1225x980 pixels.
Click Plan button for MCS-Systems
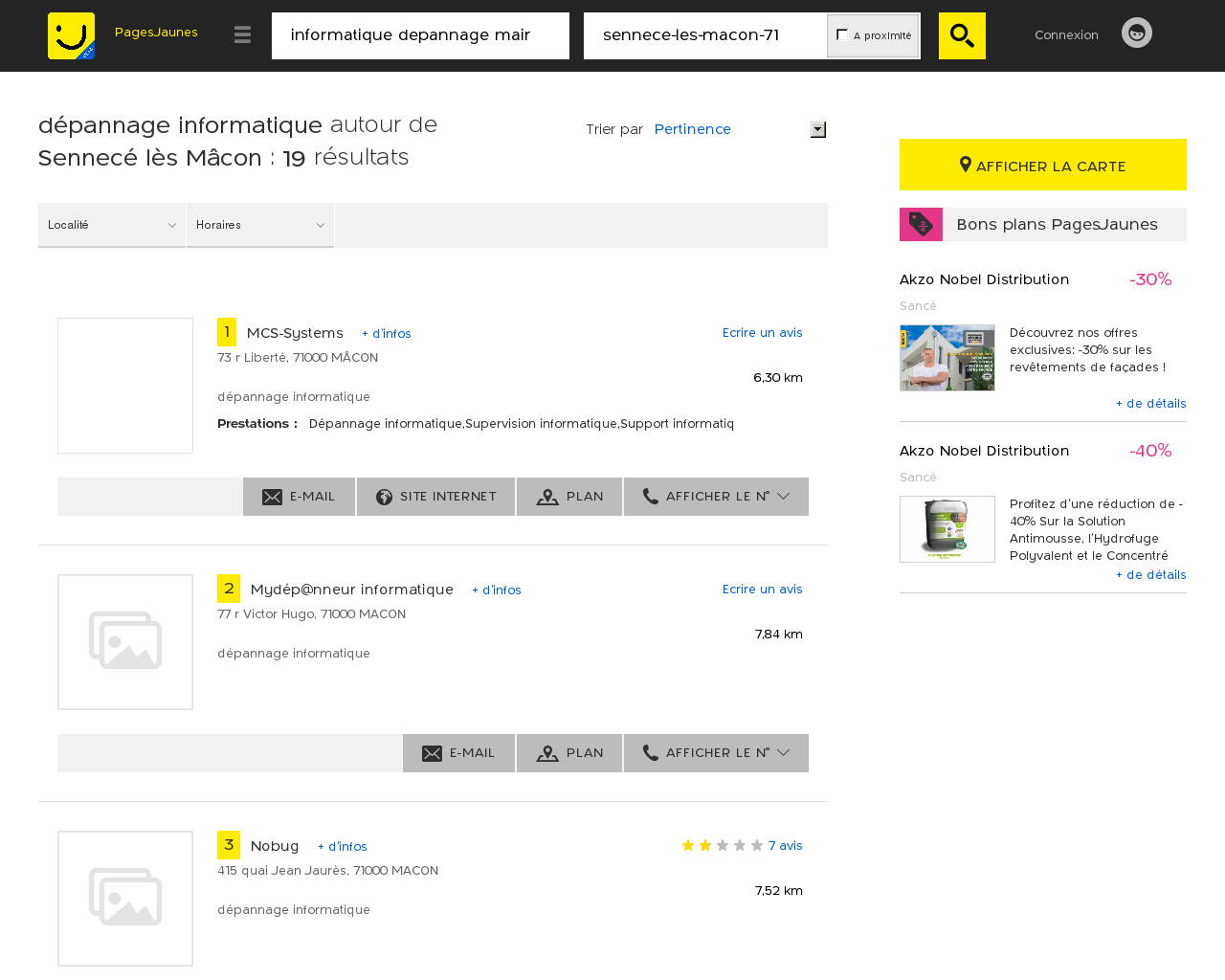(569, 497)
